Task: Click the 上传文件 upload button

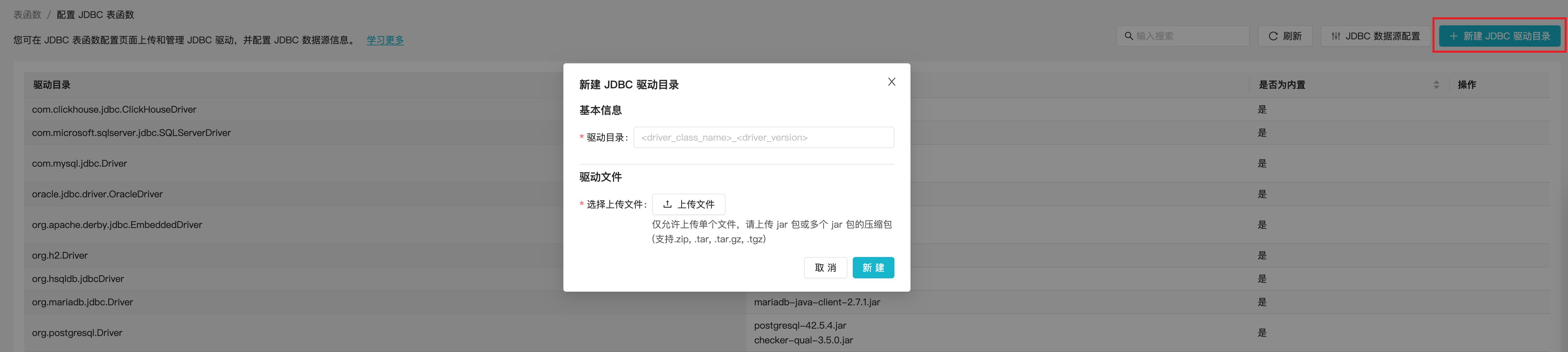Action: [689, 204]
